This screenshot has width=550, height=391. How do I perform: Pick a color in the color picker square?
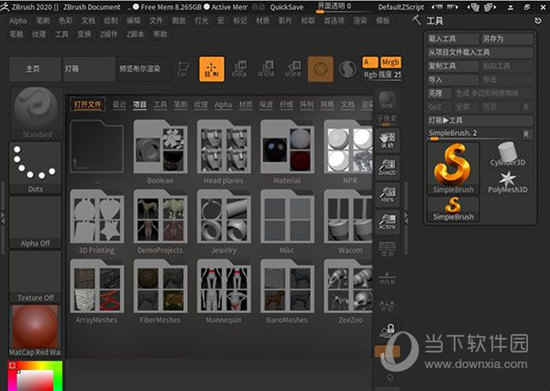(x=35, y=381)
